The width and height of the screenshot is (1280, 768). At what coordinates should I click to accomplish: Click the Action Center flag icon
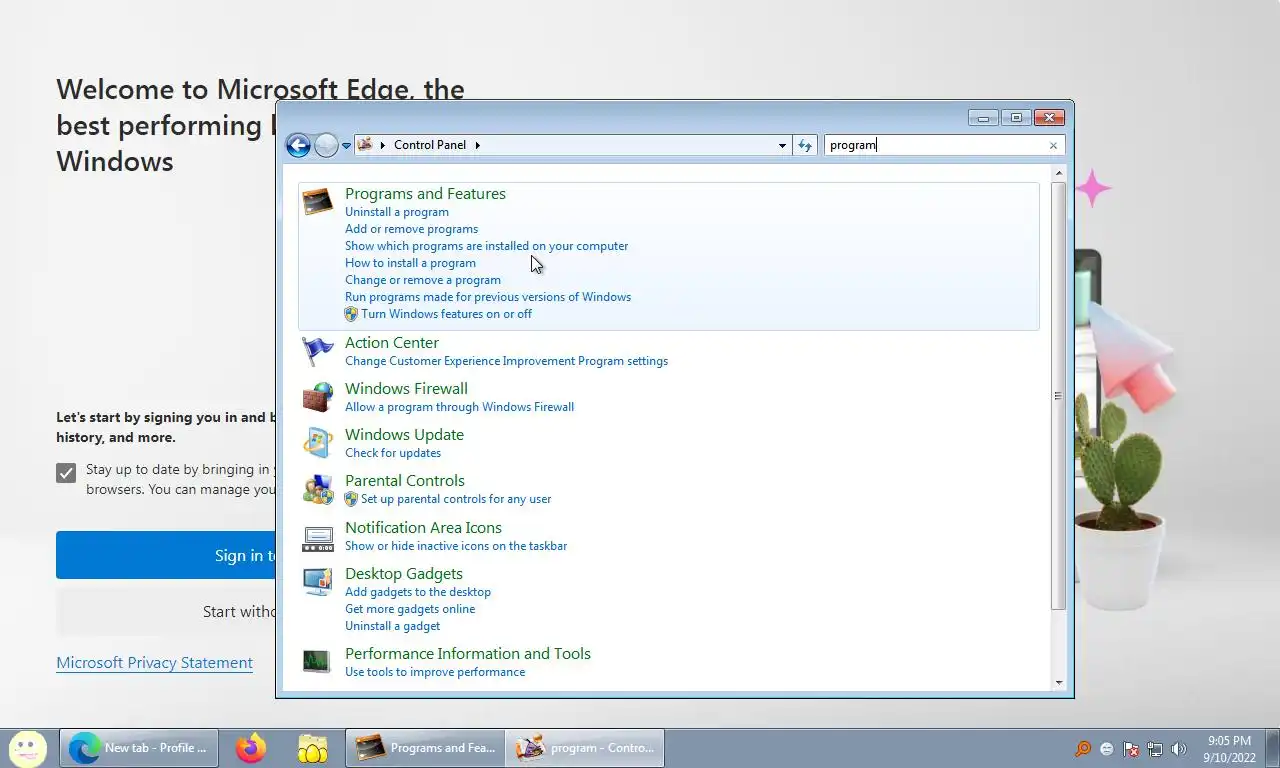[x=318, y=351]
